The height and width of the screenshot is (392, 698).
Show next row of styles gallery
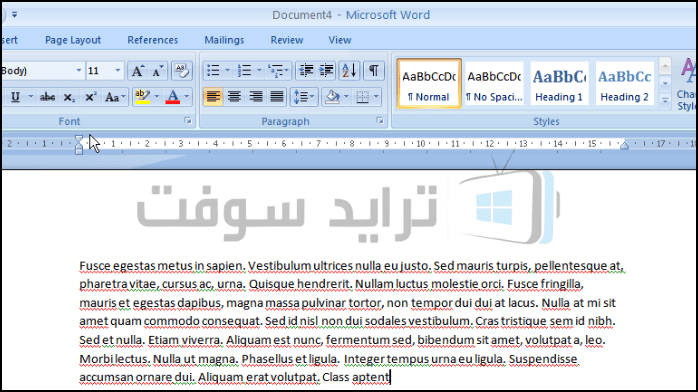[x=665, y=84]
